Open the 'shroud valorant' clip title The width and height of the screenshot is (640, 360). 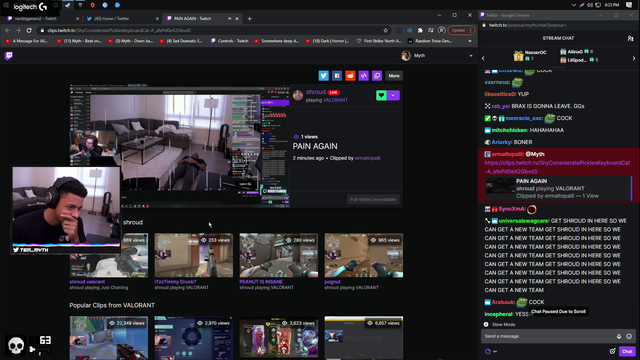pos(87,282)
